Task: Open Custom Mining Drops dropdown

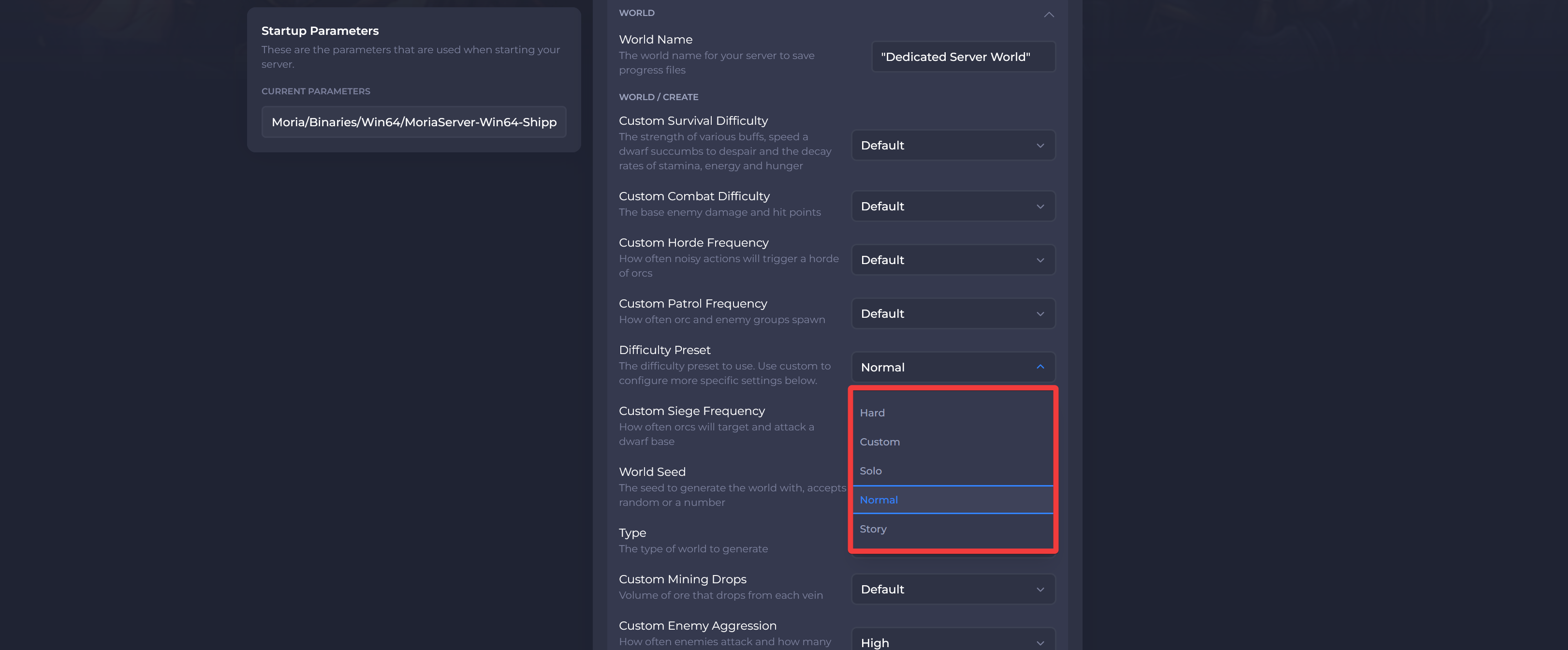Action: tap(953, 589)
